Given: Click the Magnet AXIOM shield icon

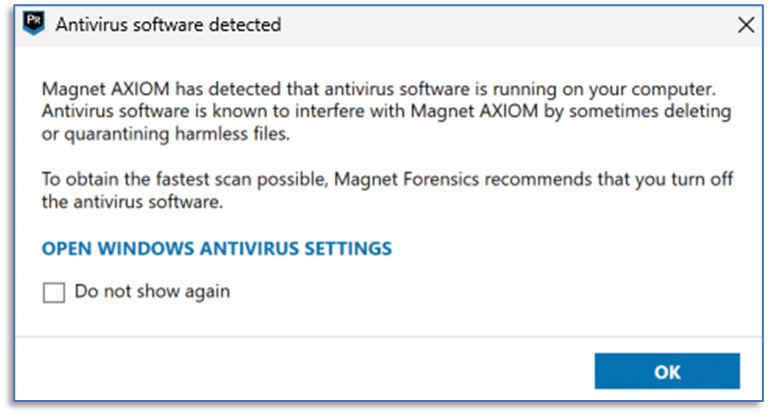Looking at the screenshot, I should [34, 24].
